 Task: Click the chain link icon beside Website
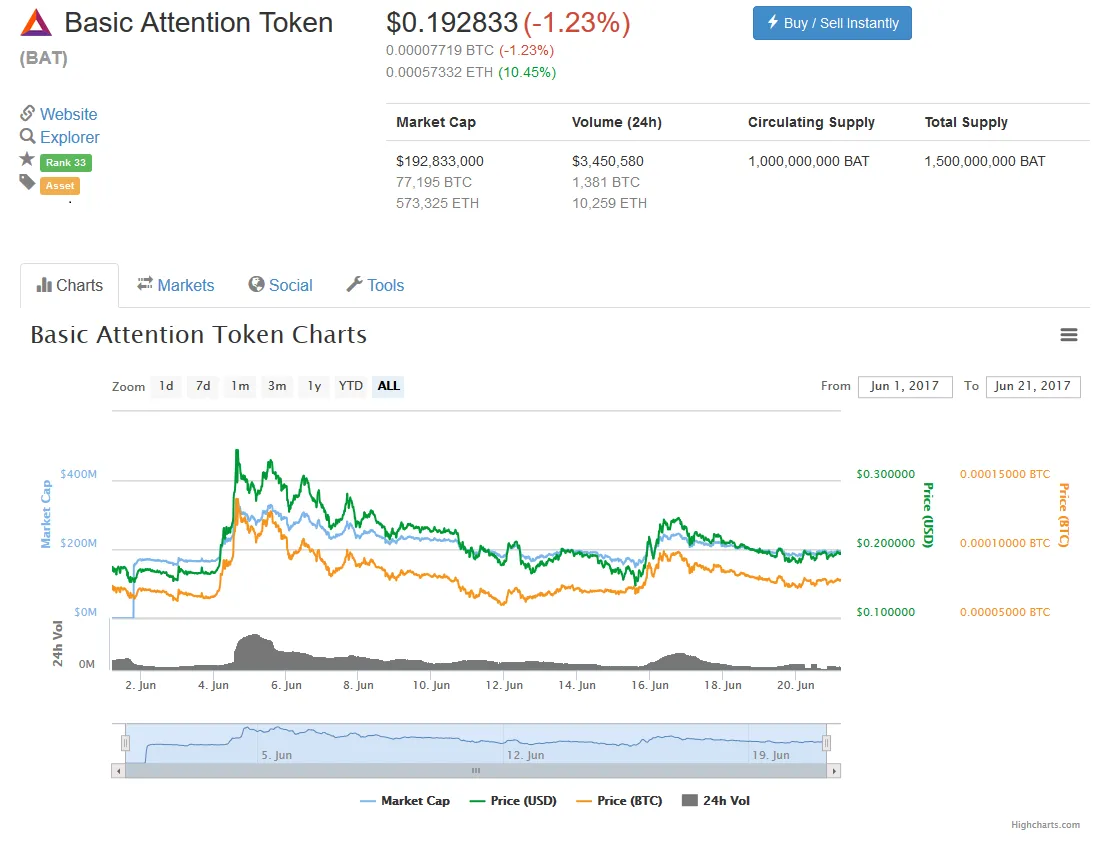point(27,113)
